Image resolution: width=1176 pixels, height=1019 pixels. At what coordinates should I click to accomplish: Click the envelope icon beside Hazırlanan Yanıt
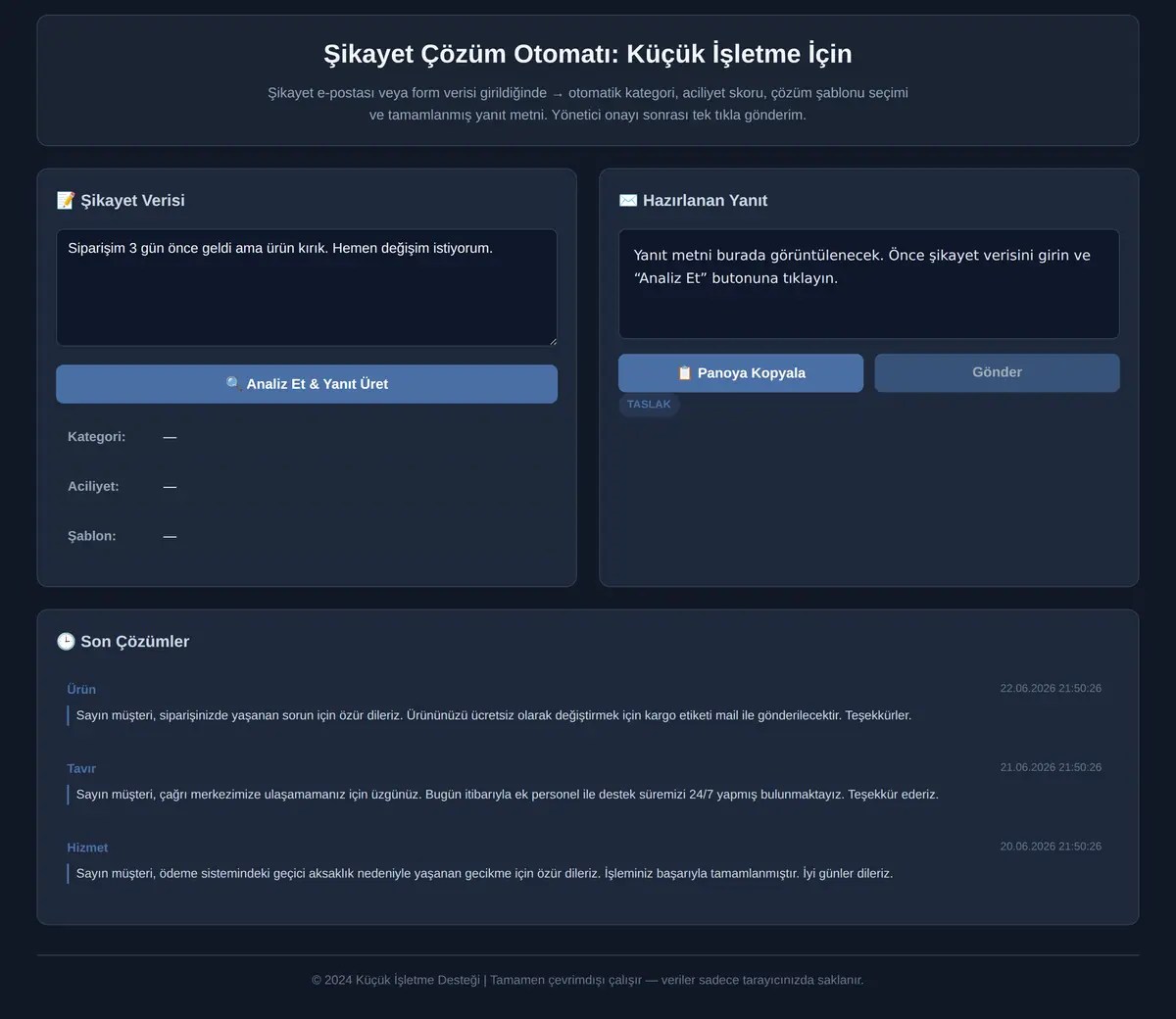pyautogui.click(x=628, y=201)
